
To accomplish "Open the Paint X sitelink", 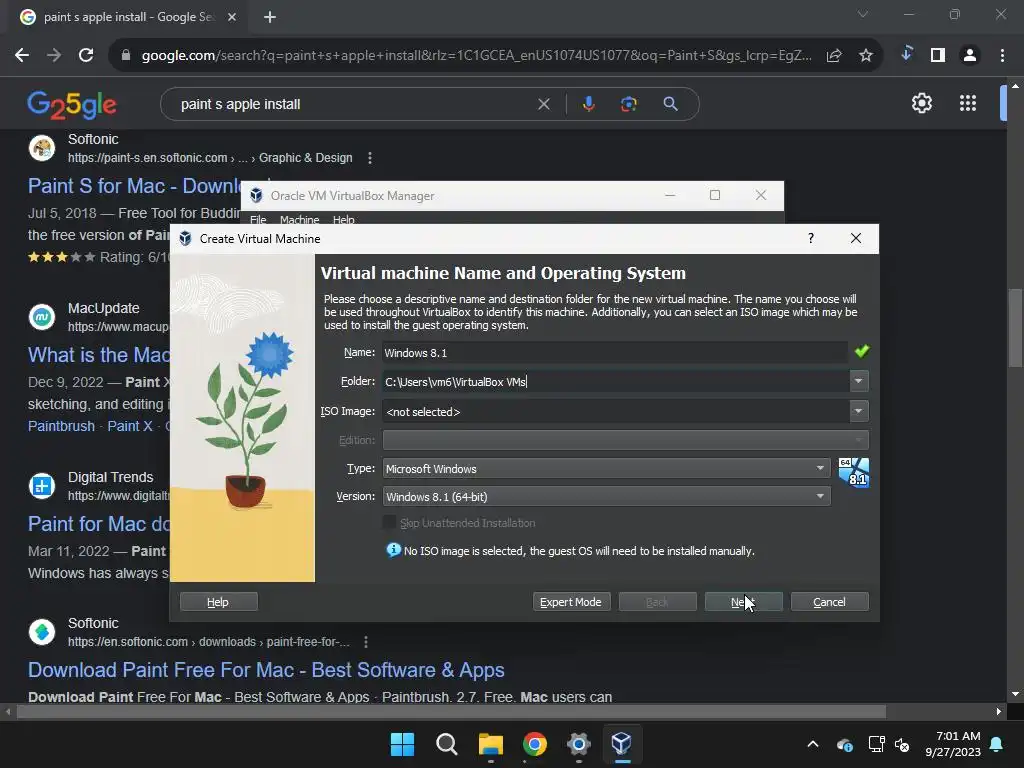I will 130,426.
